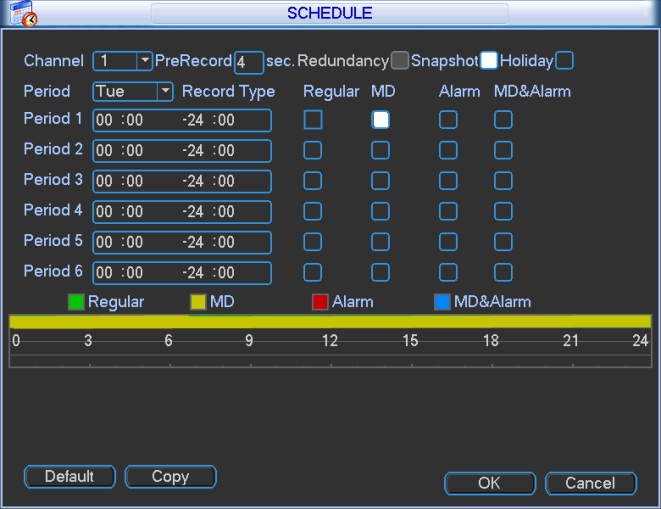Check Regular recording for Period 1

tap(313, 120)
